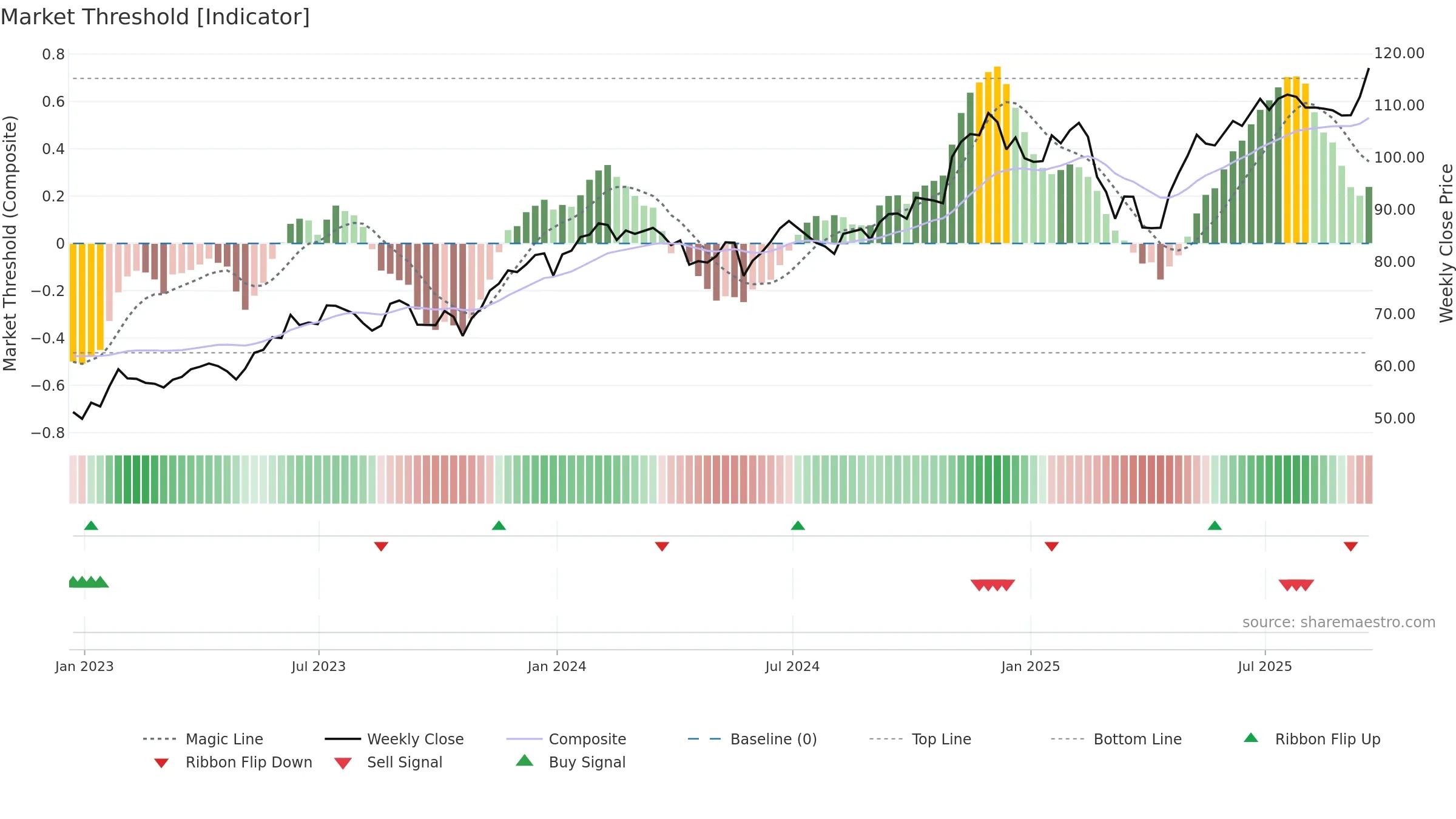This screenshot has height=819, width=1456.
Task: Click the 0 composite axis label
Action: coord(60,243)
